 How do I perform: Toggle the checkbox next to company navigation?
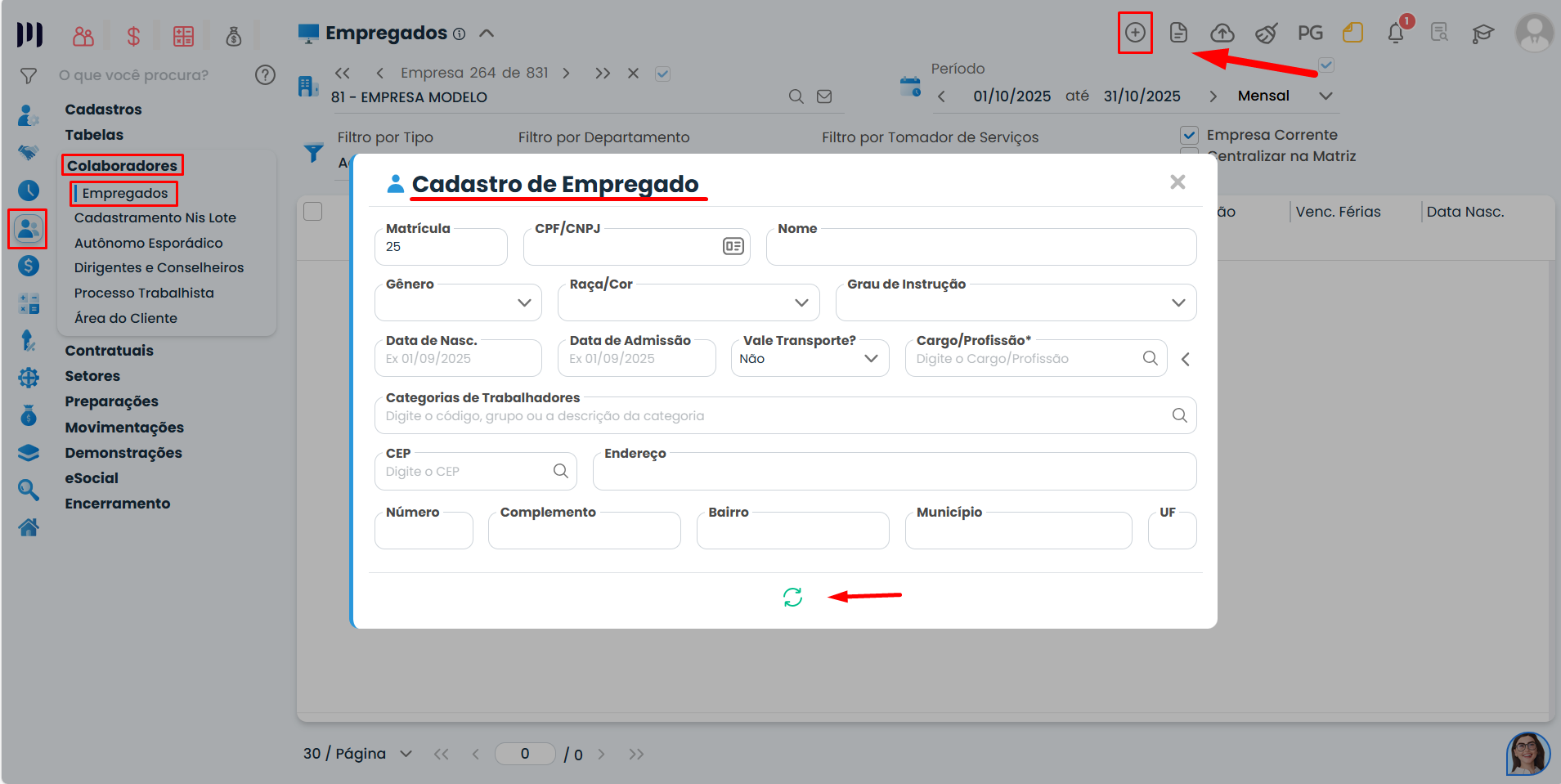pyautogui.click(x=662, y=74)
